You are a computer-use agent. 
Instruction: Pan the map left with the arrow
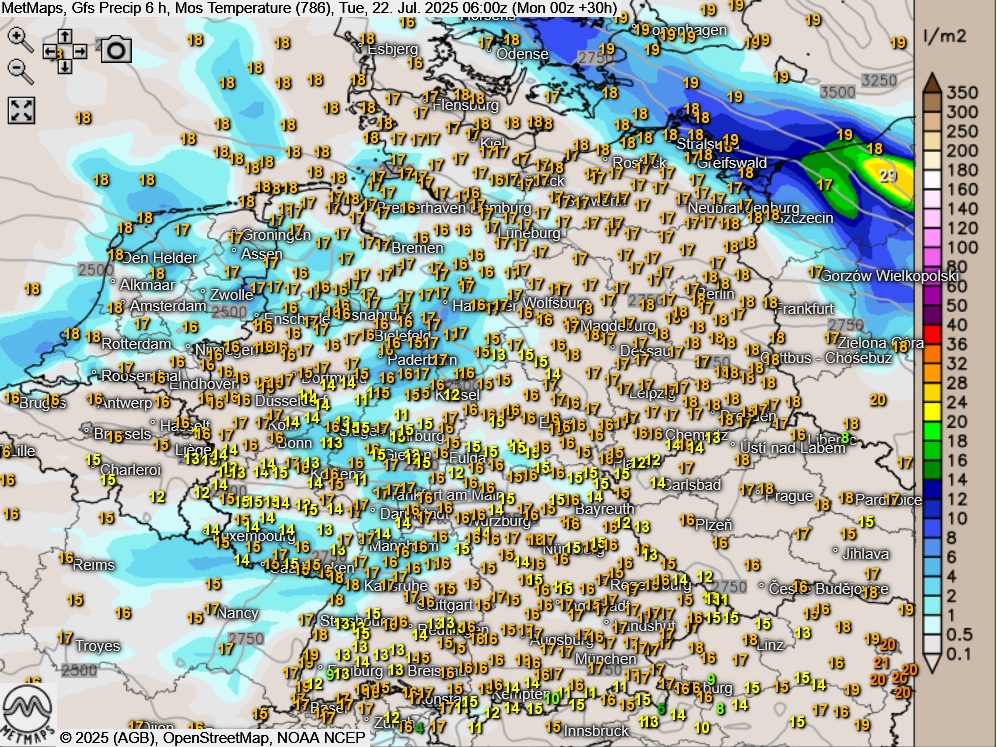point(50,51)
